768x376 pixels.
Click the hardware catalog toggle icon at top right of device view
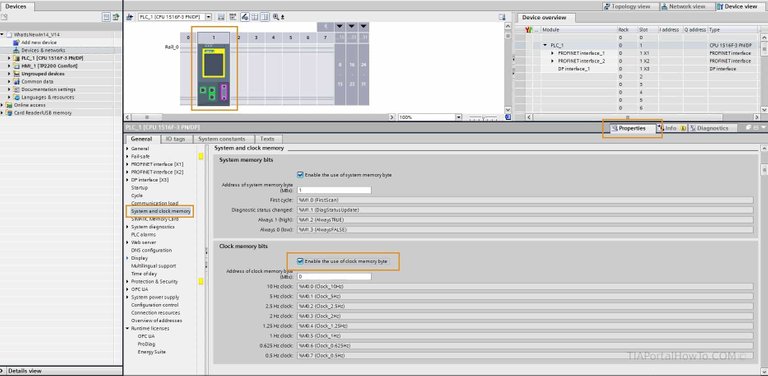pos(502,17)
